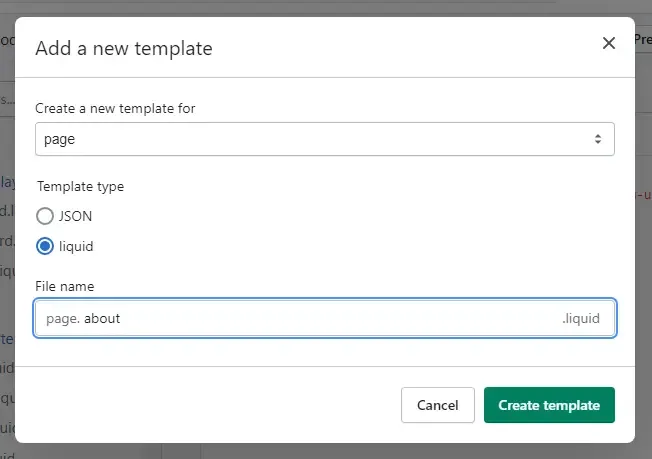Click Create template button
This screenshot has width=652, height=459.
click(x=549, y=405)
